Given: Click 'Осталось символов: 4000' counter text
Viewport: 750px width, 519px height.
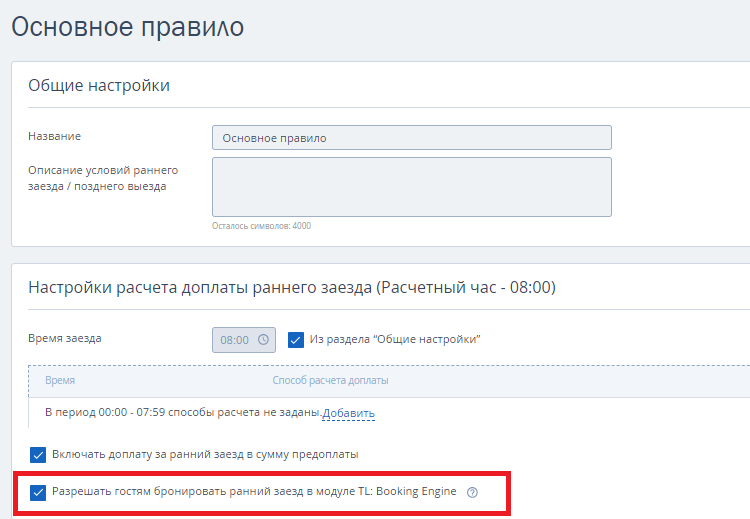Looking at the screenshot, I should pos(262,226).
